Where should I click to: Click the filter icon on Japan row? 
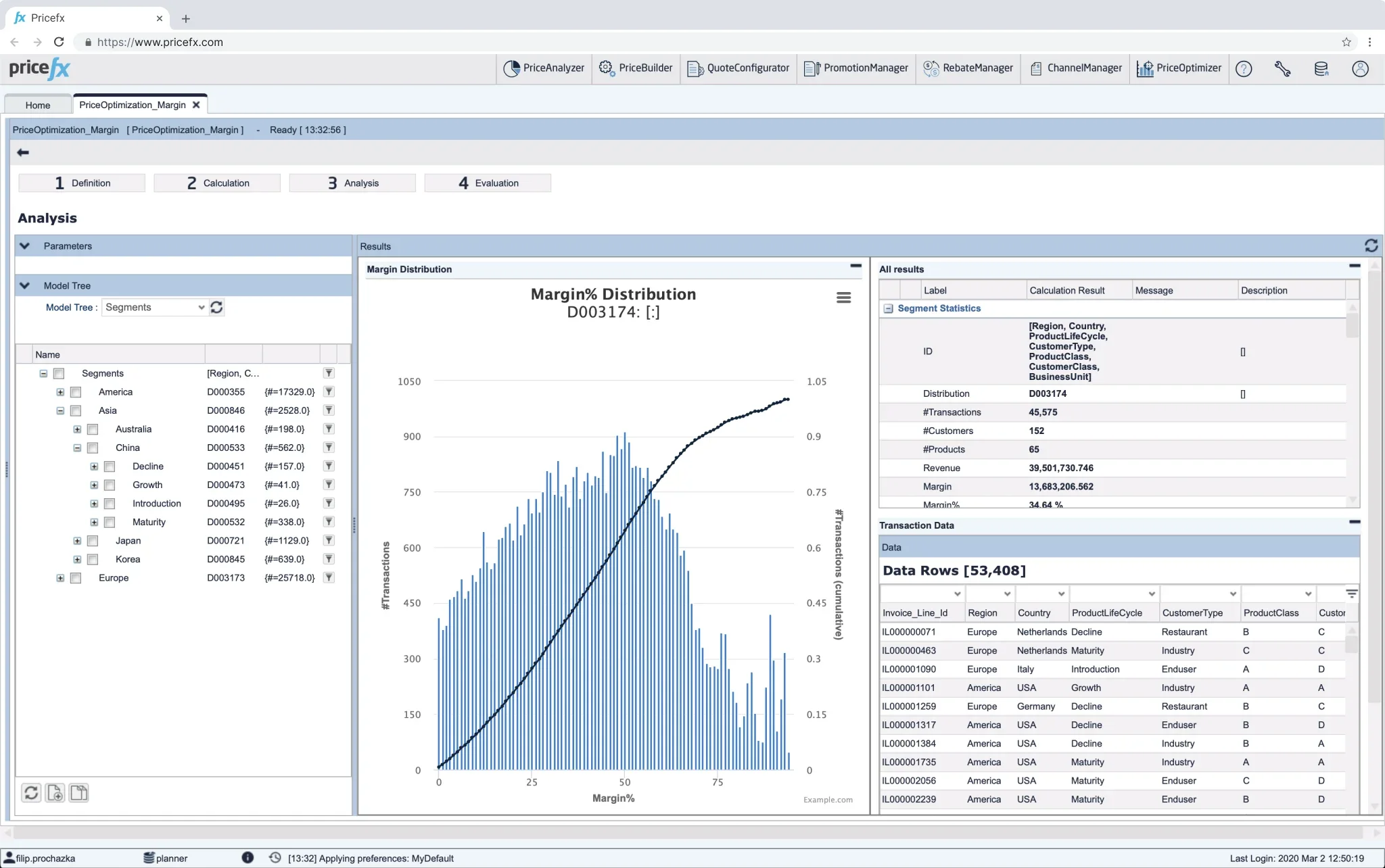pos(329,541)
